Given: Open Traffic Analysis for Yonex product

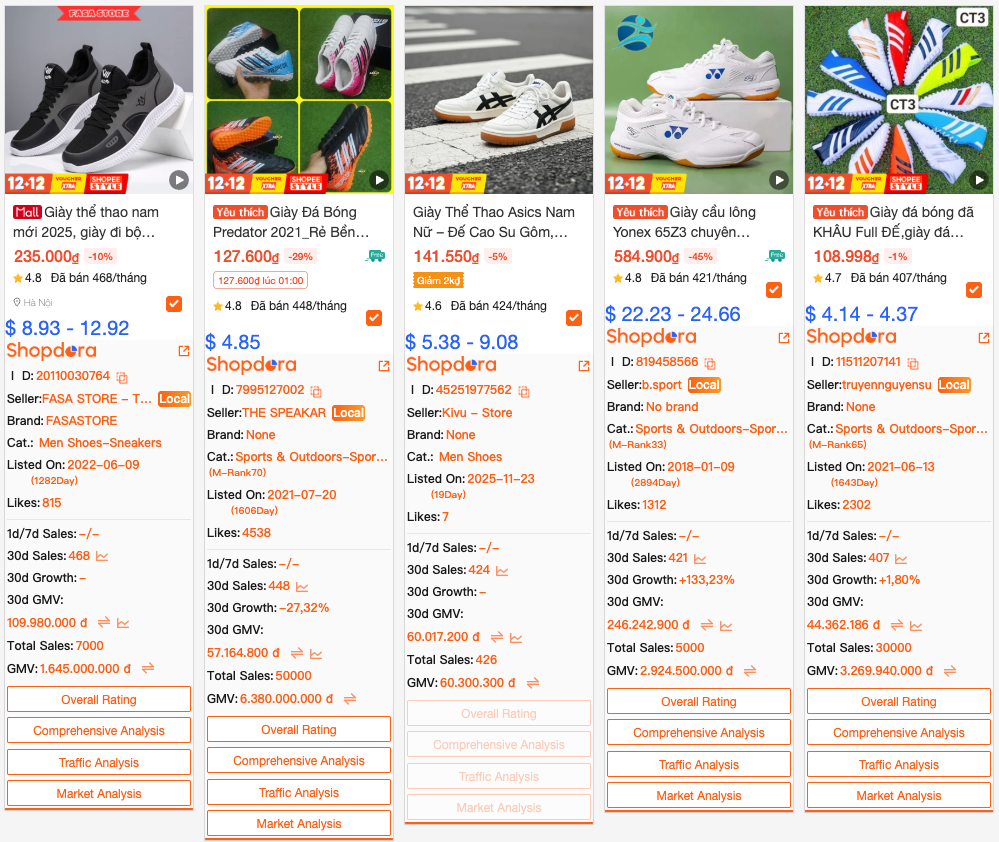Looking at the screenshot, I should [x=699, y=764].
